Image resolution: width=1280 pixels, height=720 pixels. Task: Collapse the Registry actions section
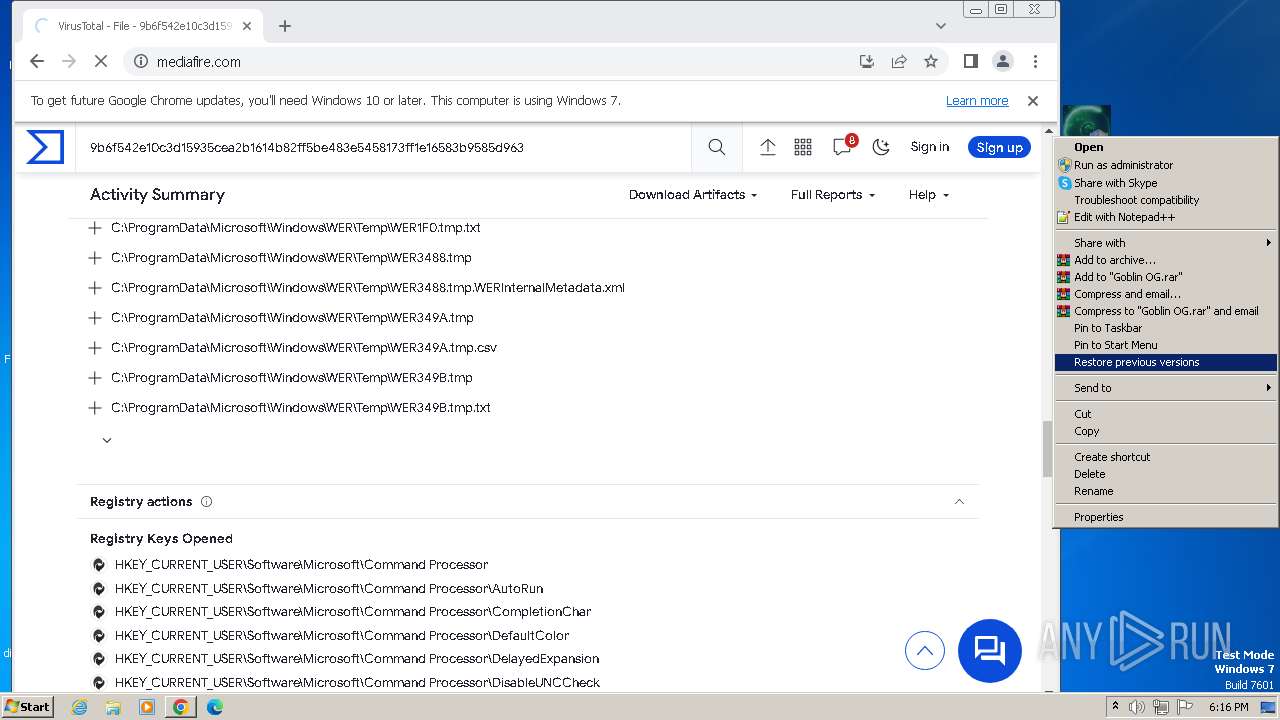point(959,502)
